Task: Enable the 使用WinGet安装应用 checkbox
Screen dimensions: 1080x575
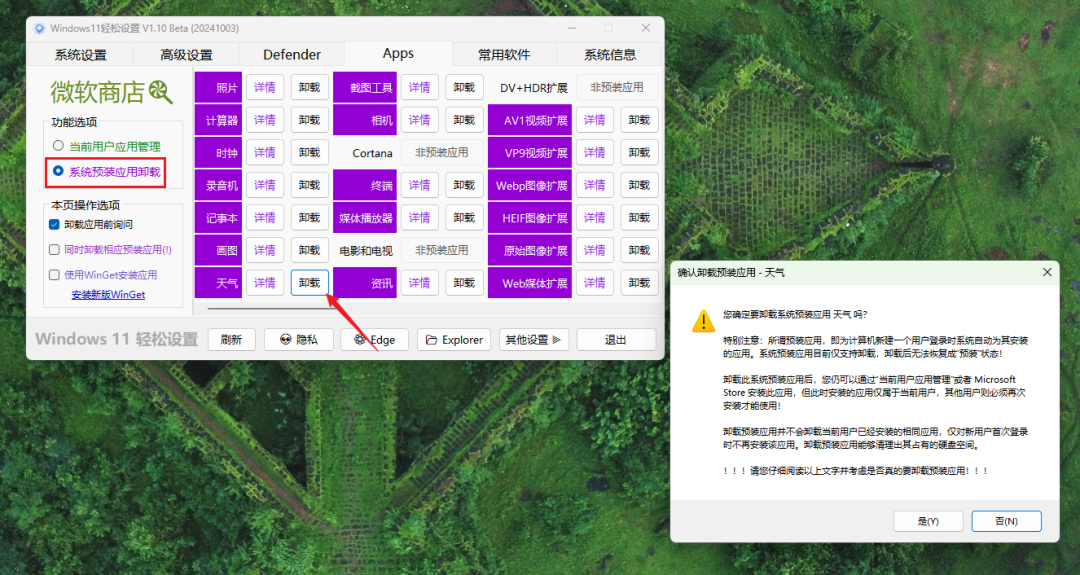Action: point(55,274)
